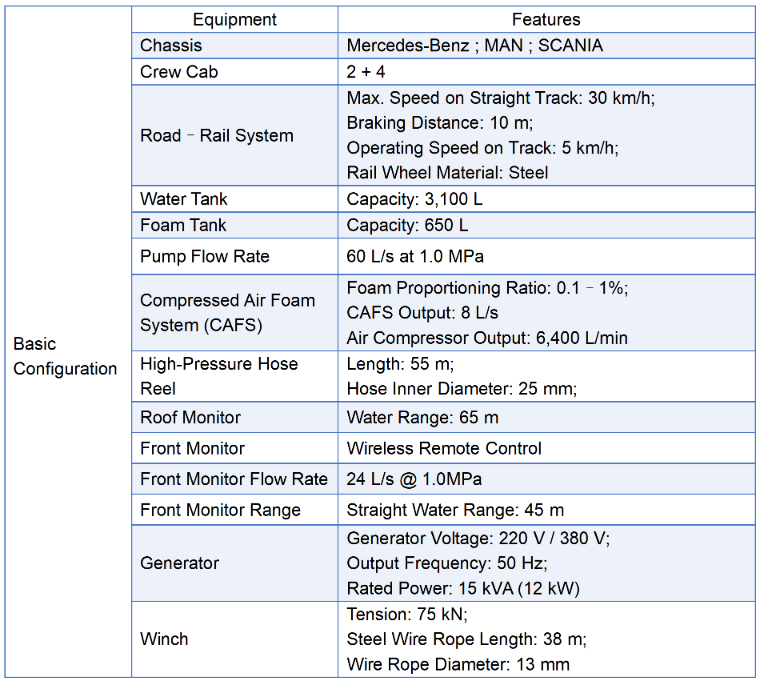Select the Mercedes-Benz ; MAN ; SCANIA cell
The image size is (771, 689).
coord(546,45)
